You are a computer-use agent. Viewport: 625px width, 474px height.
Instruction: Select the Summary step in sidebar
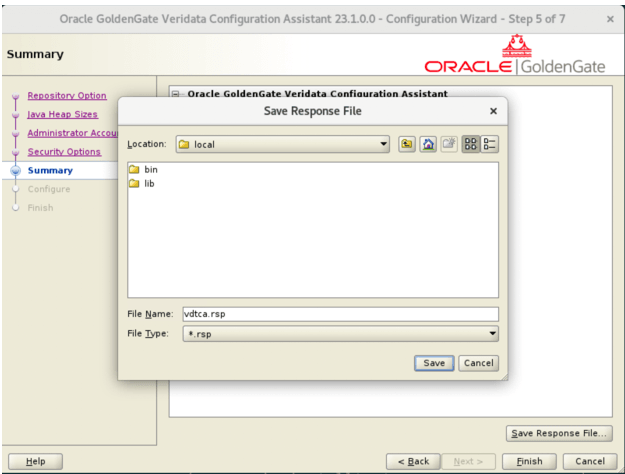coord(50,171)
